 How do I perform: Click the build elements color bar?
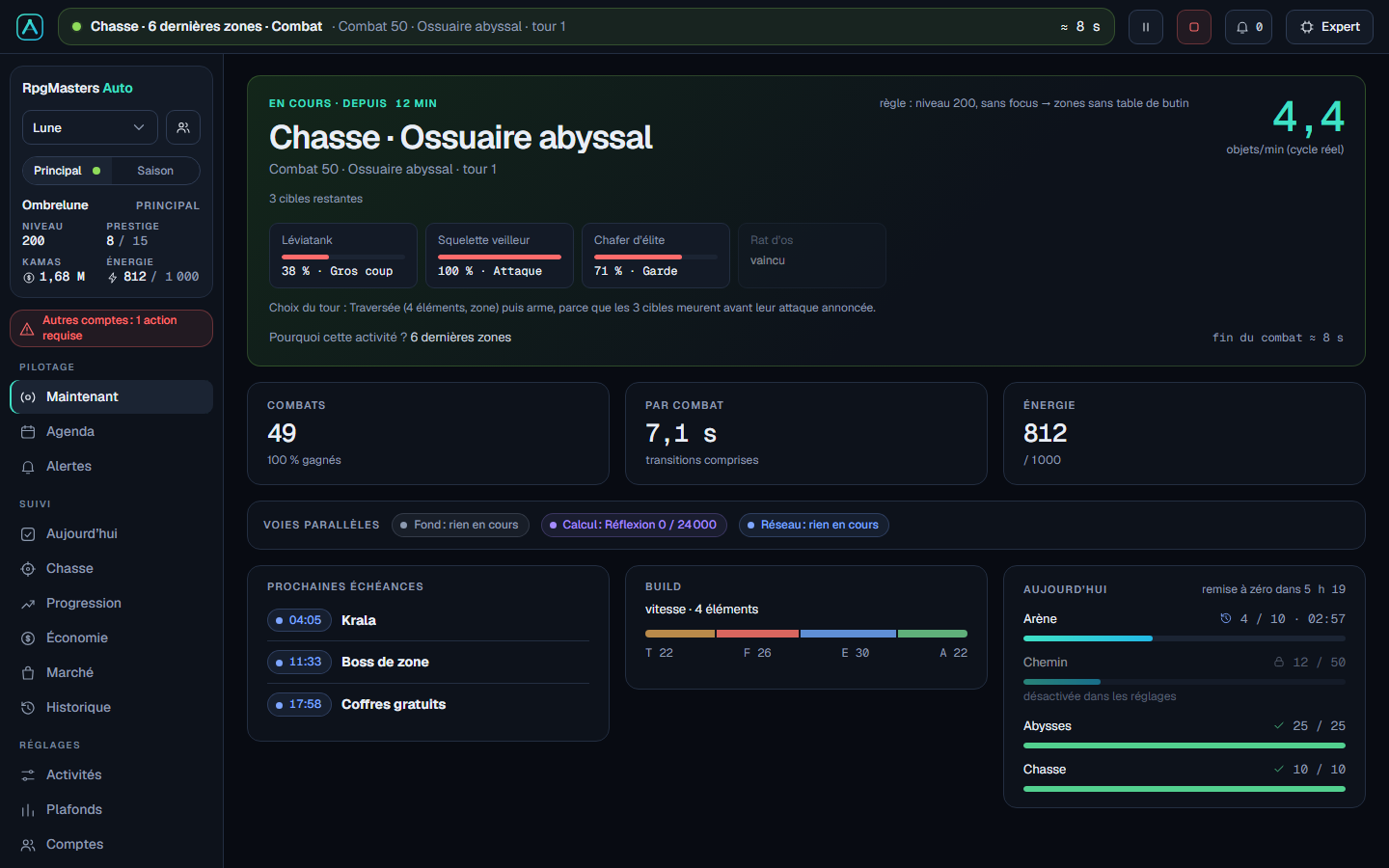(x=806, y=634)
